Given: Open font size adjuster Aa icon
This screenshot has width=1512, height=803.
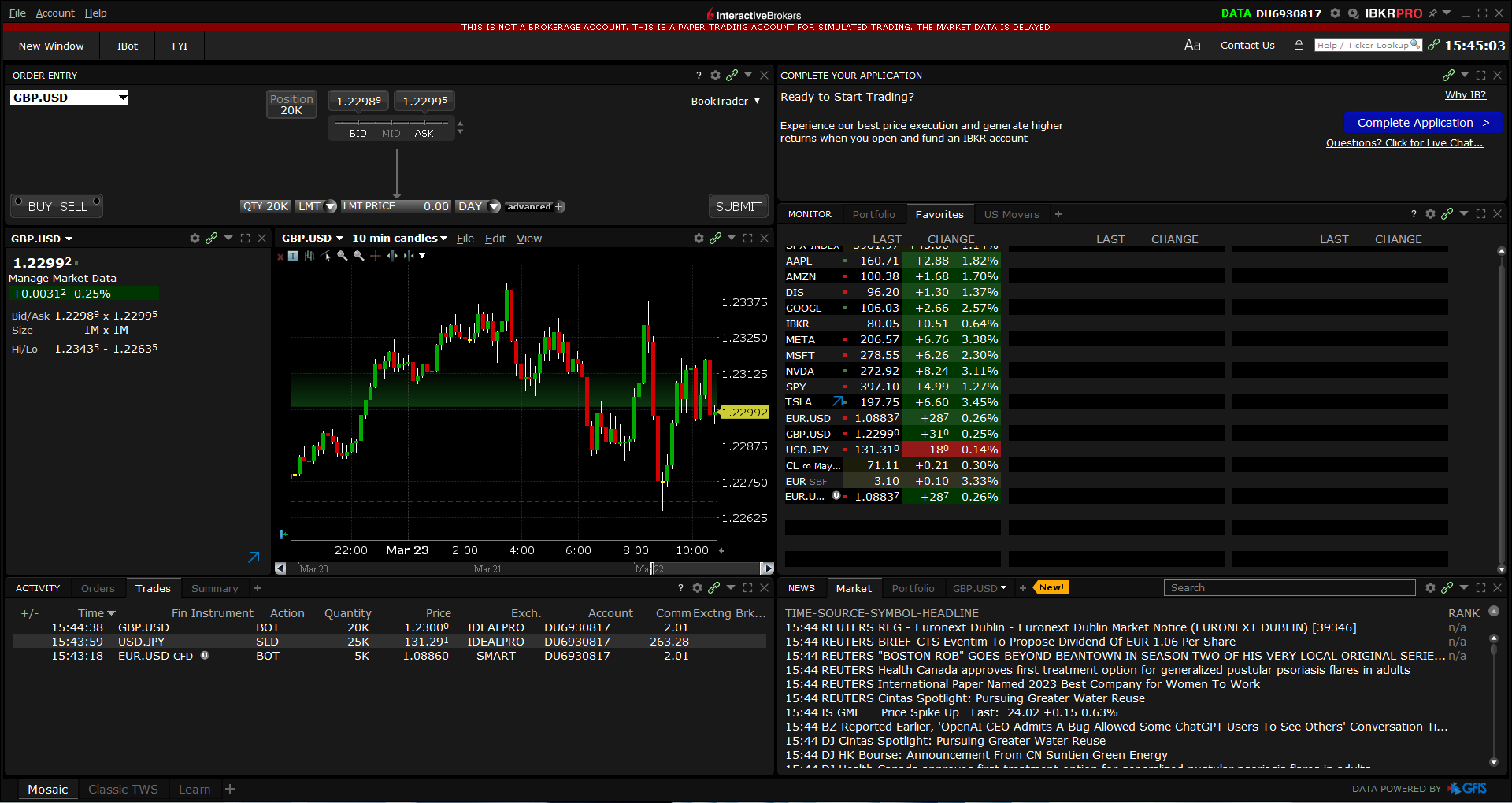Looking at the screenshot, I should 1192,46.
